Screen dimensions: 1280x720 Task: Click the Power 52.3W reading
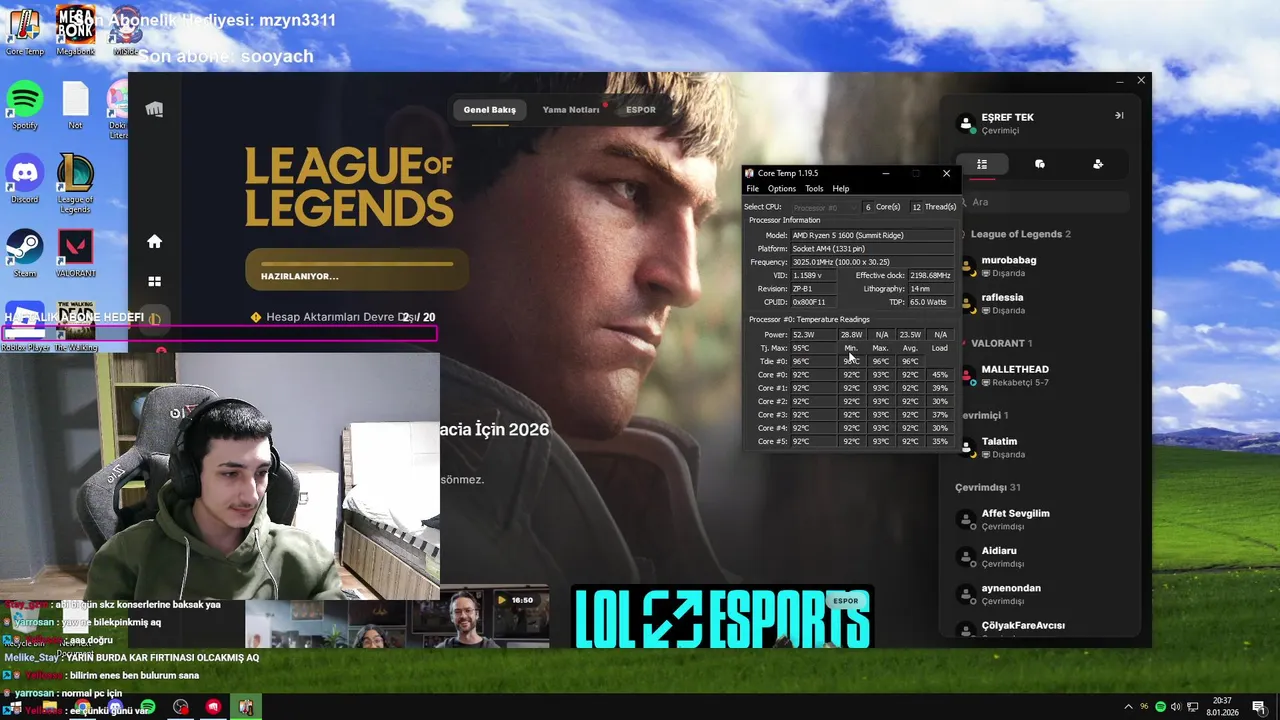point(812,335)
